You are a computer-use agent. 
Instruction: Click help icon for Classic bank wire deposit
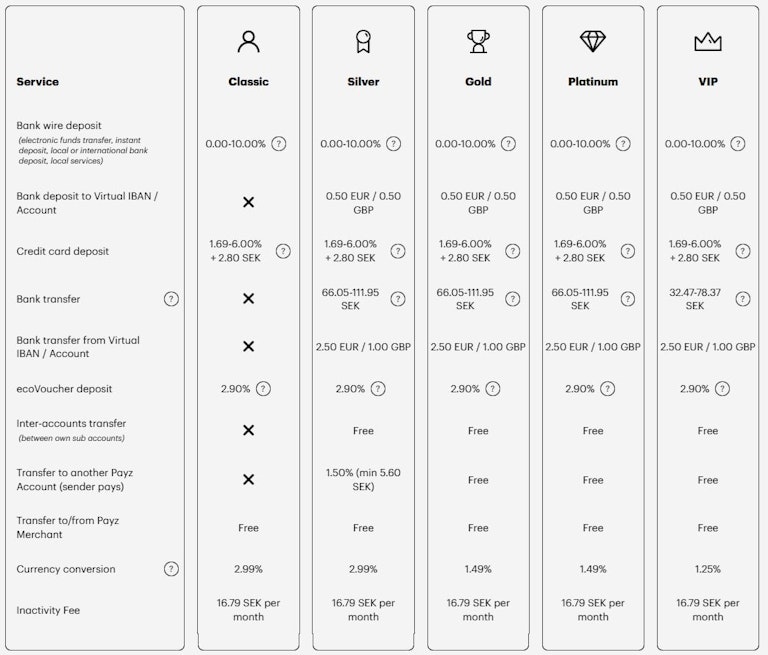279,144
